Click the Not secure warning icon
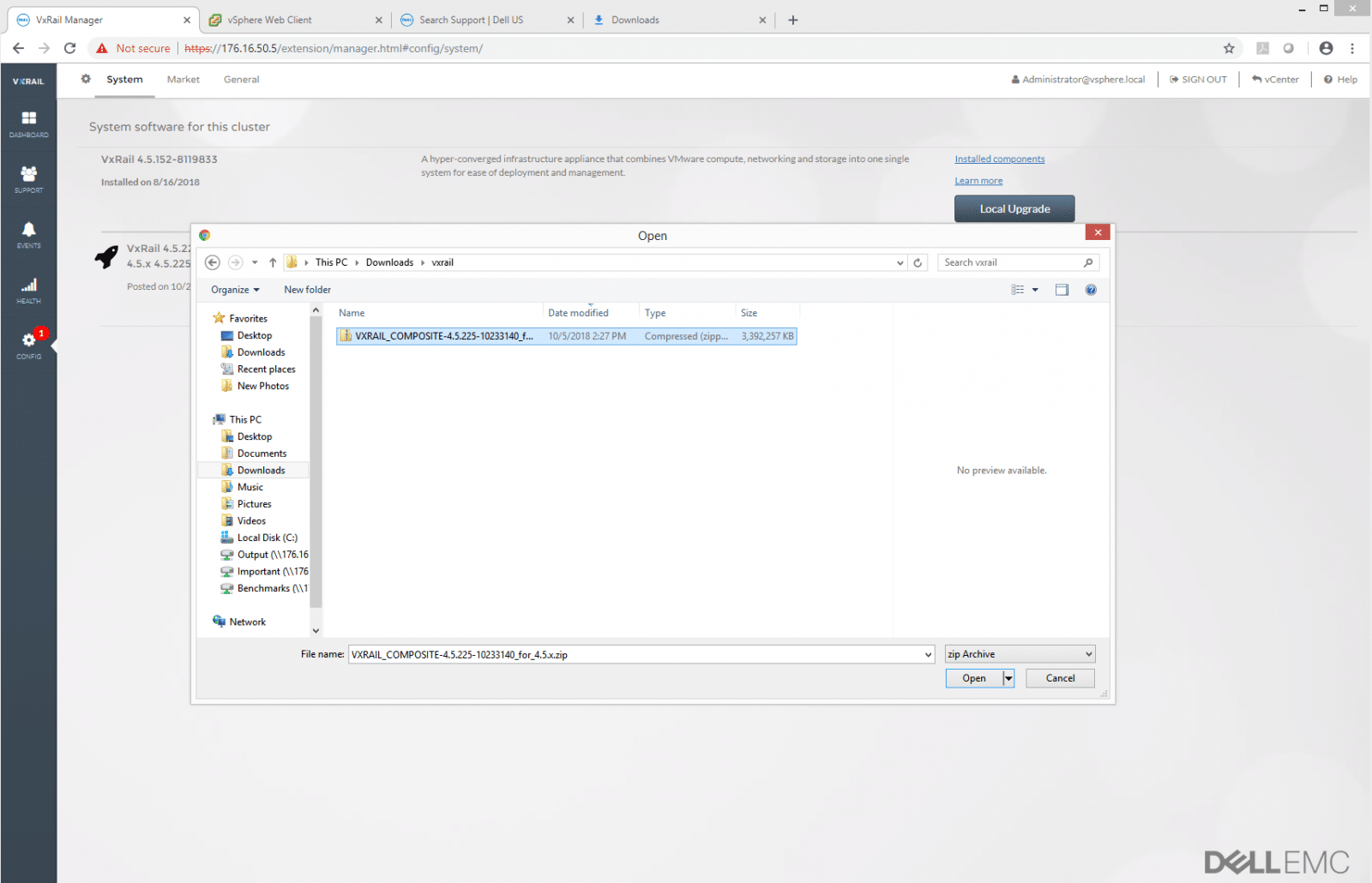Viewport: 1372px width, 883px height. point(102,48)
